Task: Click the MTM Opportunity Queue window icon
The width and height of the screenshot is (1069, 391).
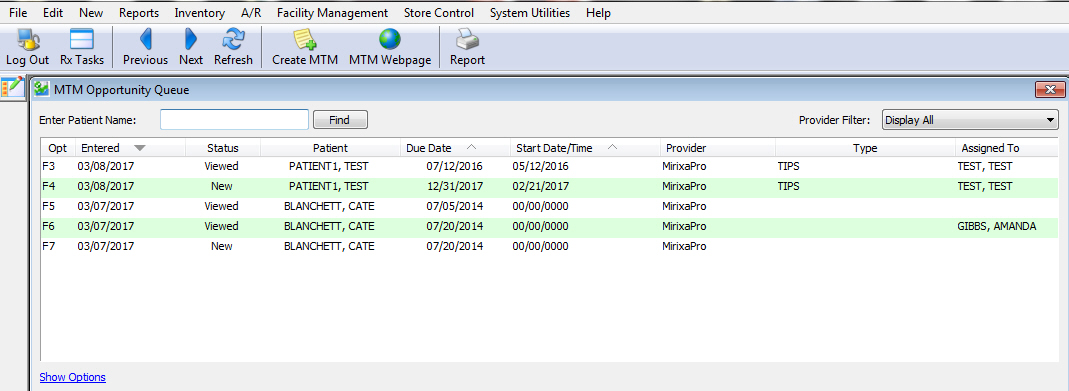Action: pos(42,89)
